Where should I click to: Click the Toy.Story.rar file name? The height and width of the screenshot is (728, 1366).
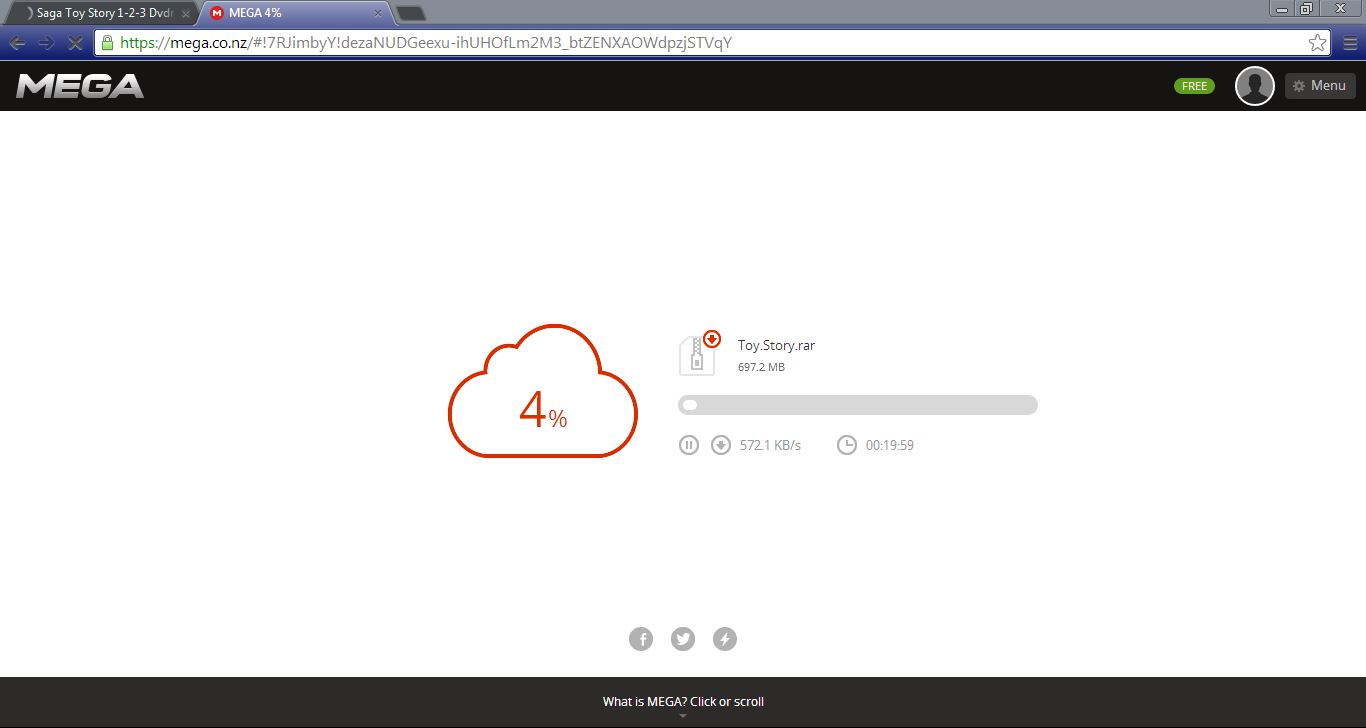[776, 345]
